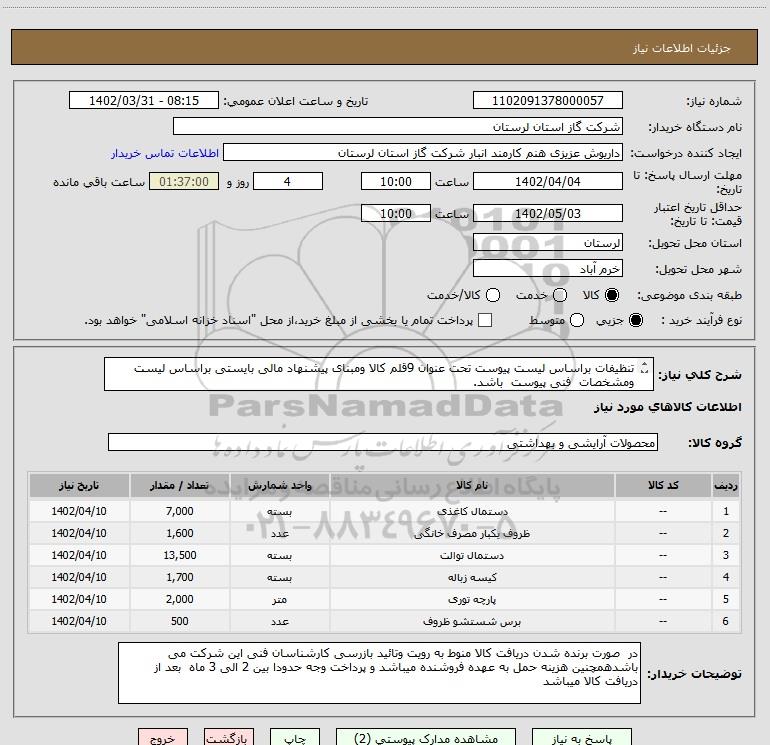The width and height of the screenshot is (770, 745).
Task: Click the ردیف column header
Action: 726,485
